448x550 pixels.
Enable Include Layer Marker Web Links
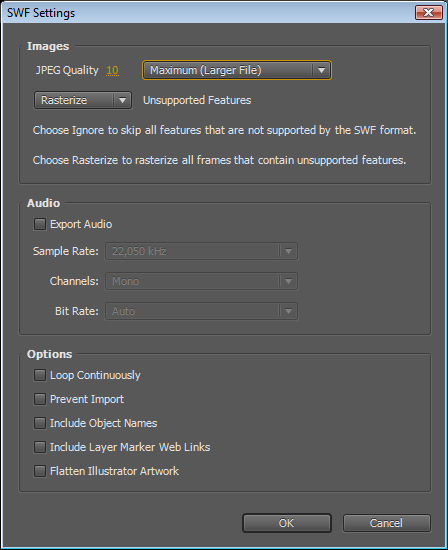[40, 447]
